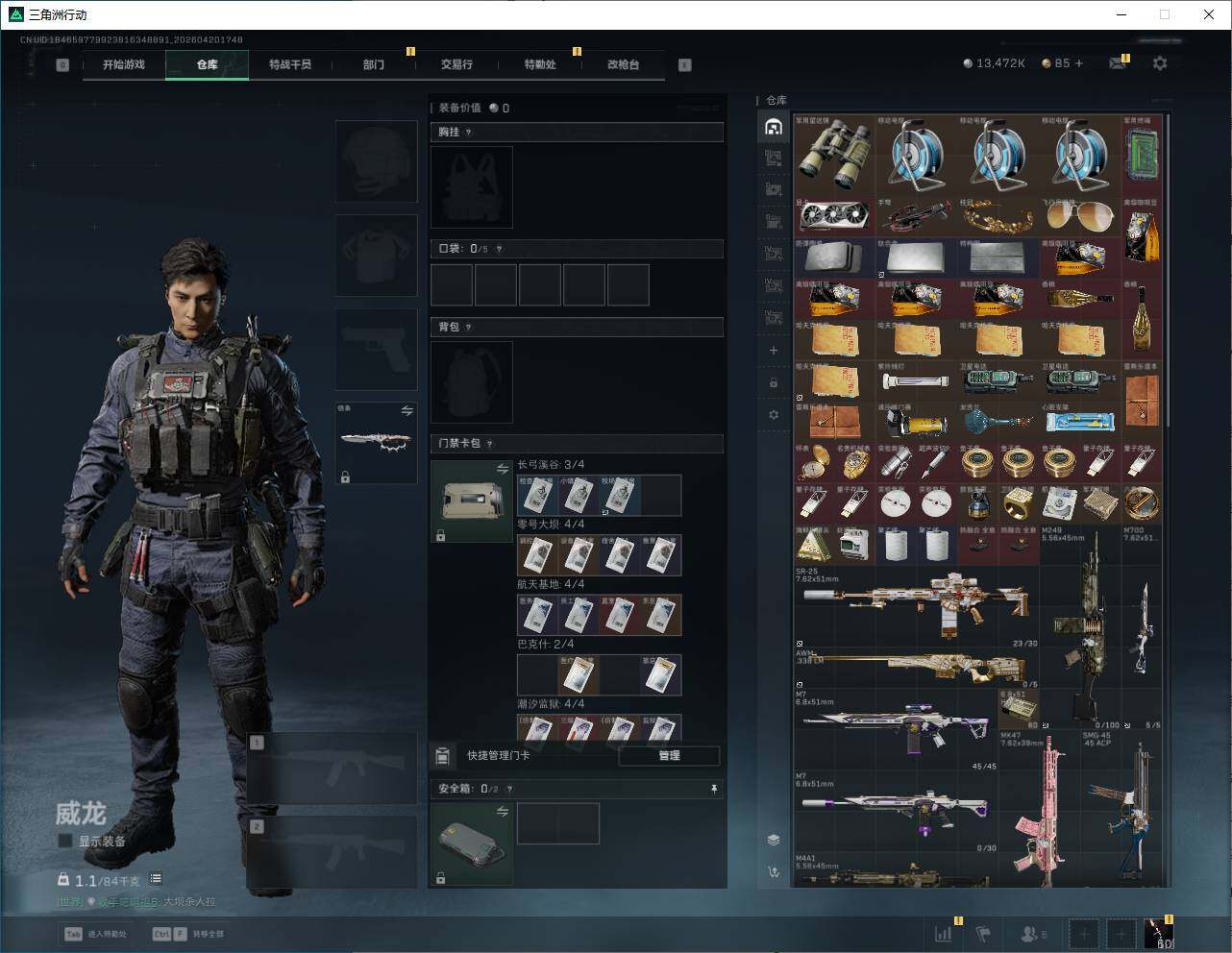The height and width of the screenshot is (953, 1232).
Task: Open the 开始游戏 tab
Action: pyautogui.click(x=124, y=64)
